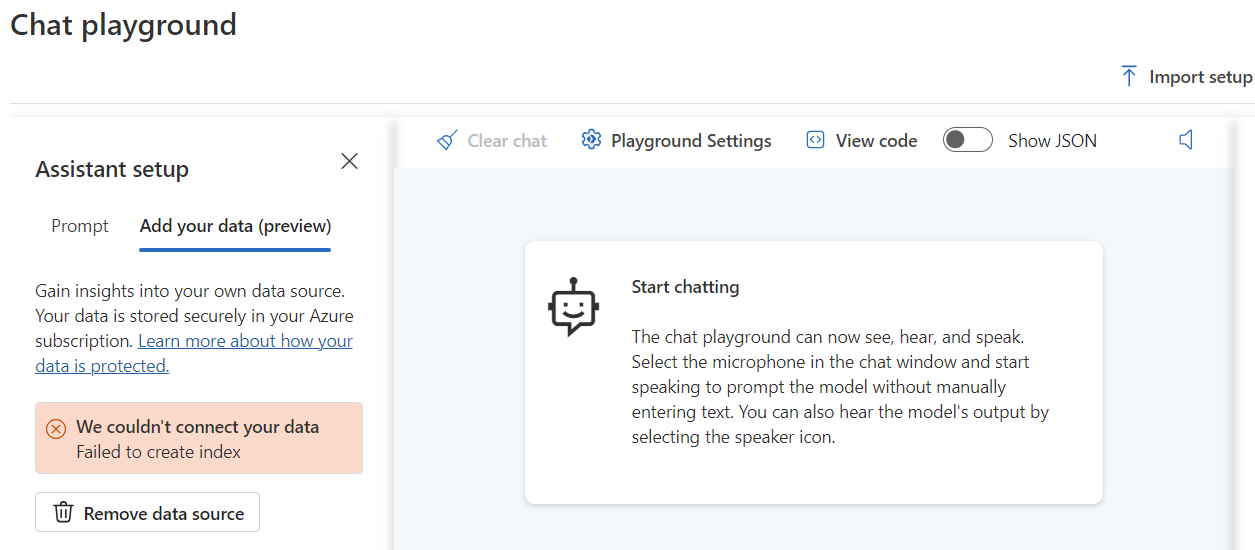1255x550 pixels.
Task: Click the 'Chat playground' page title
Action: (x=123, y=24)
